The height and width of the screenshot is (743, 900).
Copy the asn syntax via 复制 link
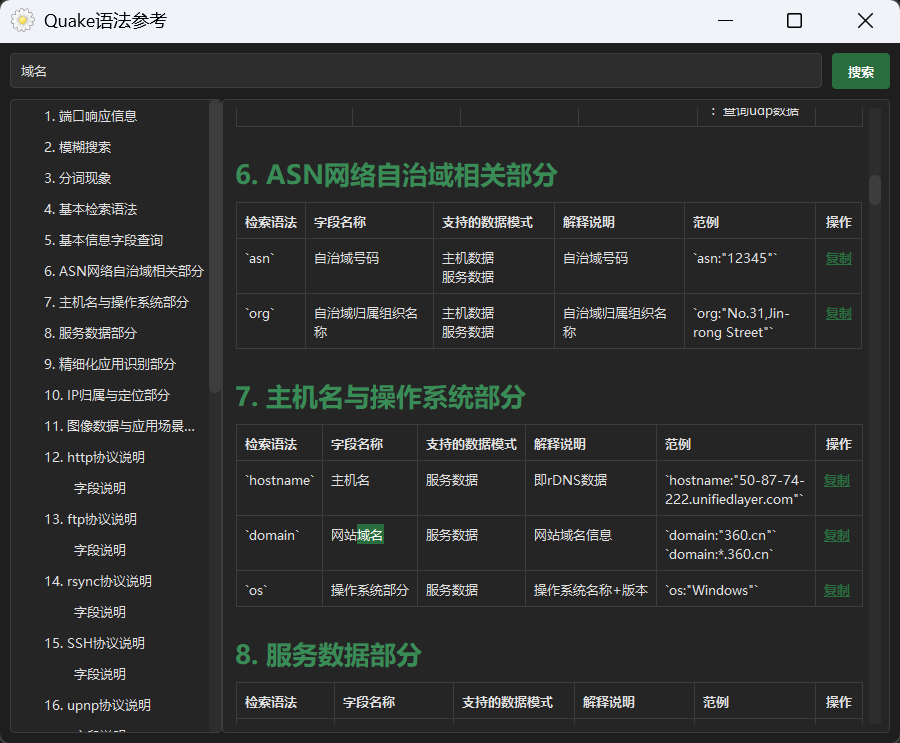838,258
